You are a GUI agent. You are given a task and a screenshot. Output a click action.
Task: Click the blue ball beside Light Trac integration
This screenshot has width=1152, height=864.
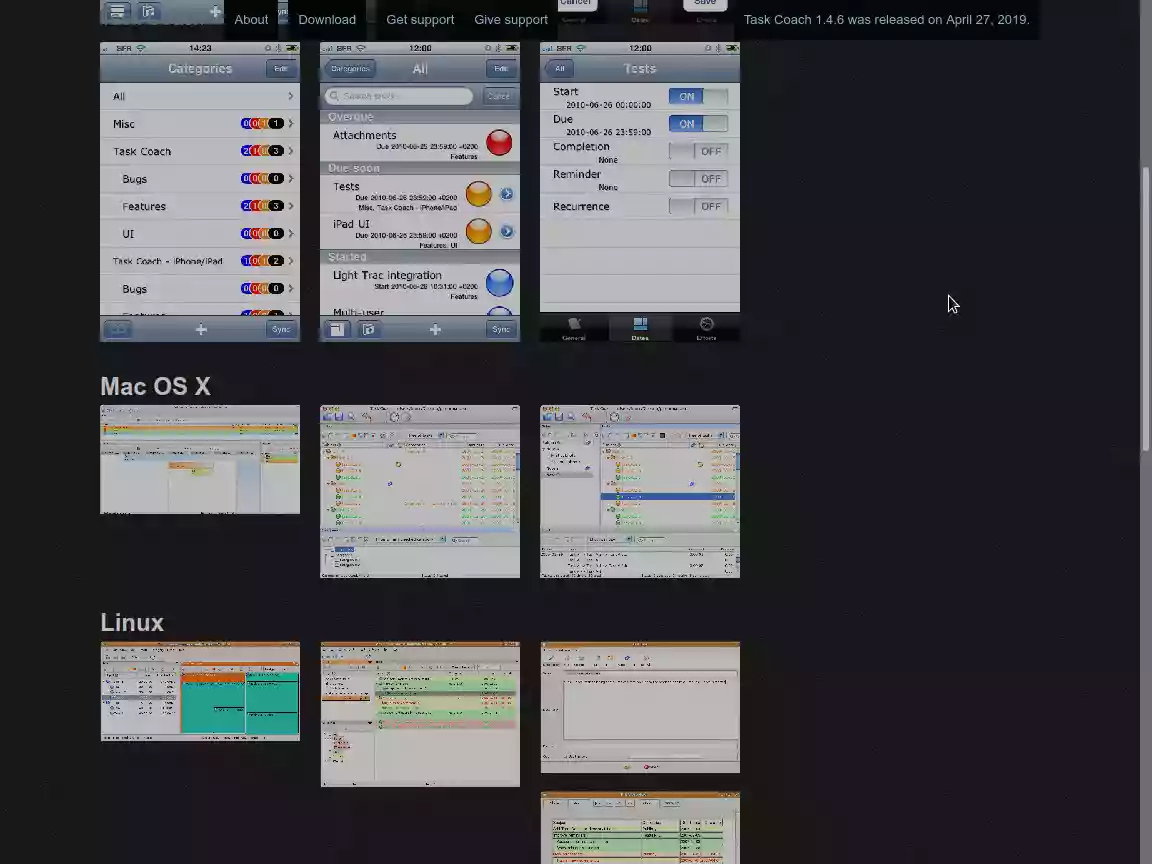point(499,283)
